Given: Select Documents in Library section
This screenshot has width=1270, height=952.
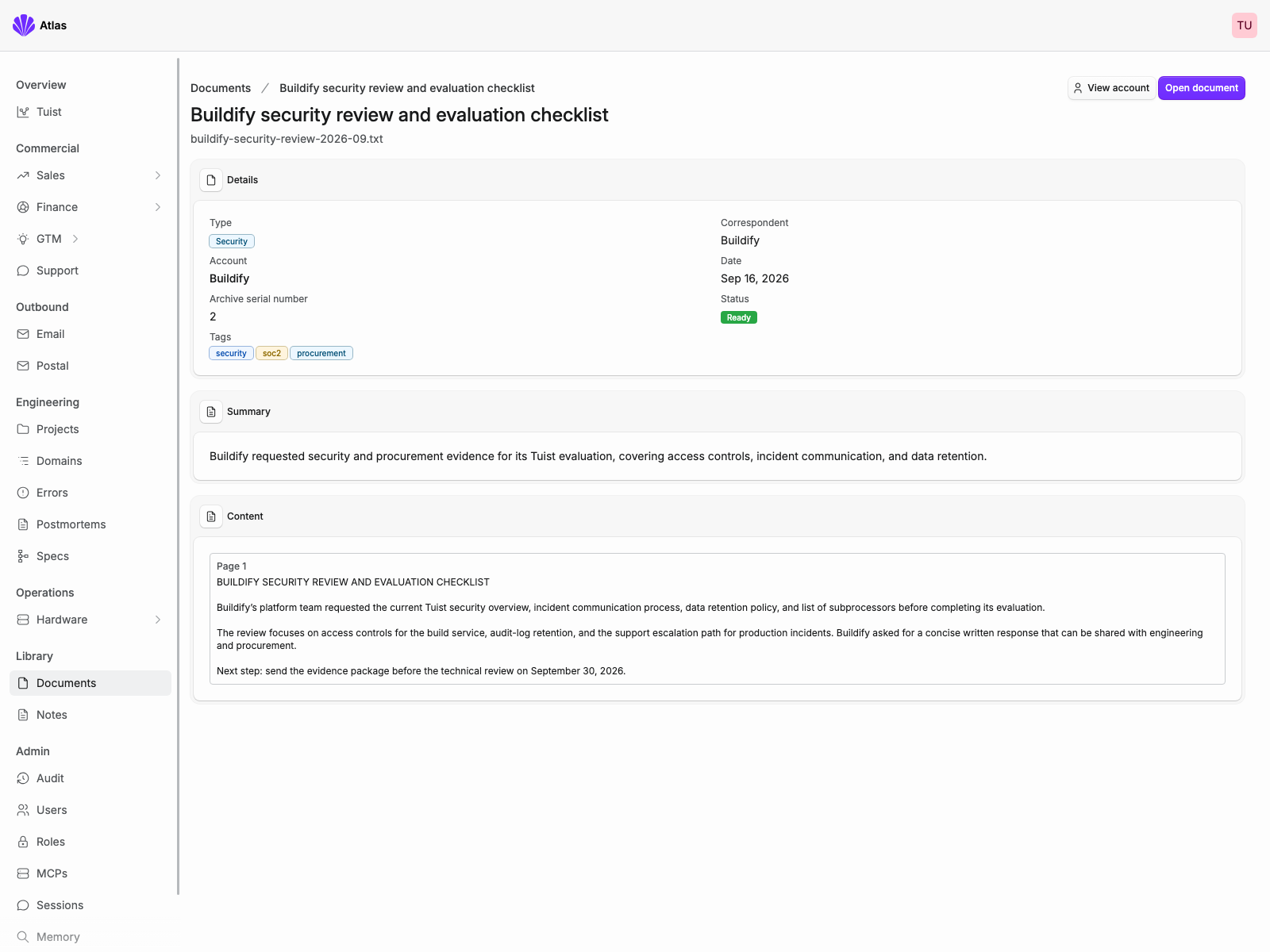Looking at the screenshot, I should pos(90,683).
